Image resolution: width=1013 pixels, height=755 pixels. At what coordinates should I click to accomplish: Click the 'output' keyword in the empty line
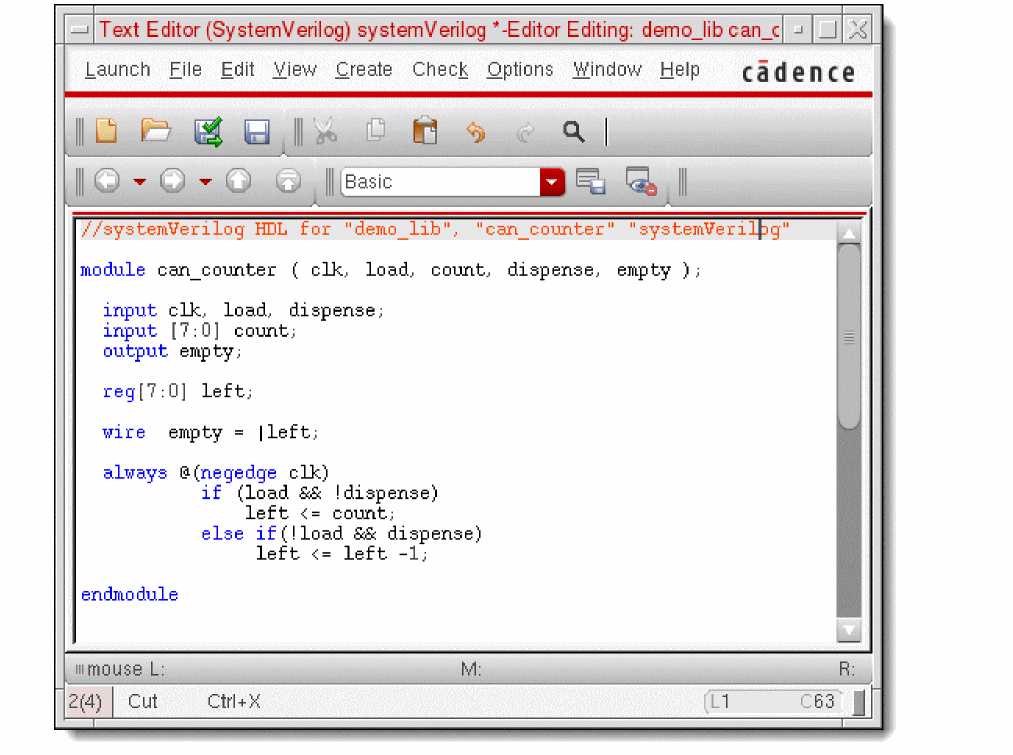click(135, 351)
